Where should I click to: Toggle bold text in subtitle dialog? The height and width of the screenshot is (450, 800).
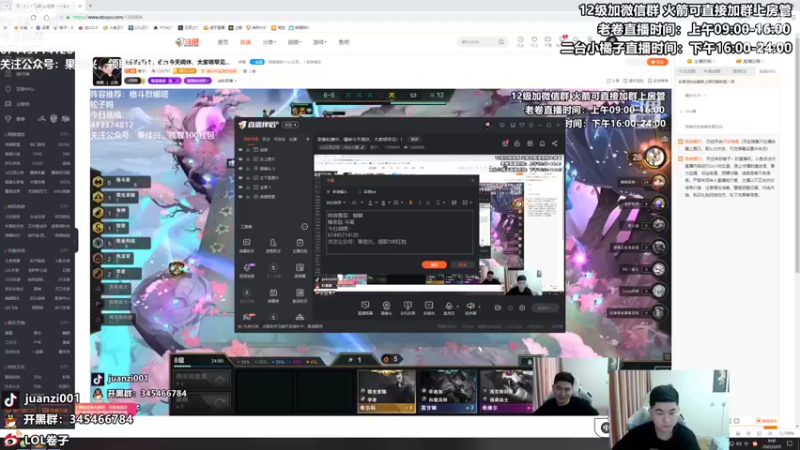pos(411,203)
